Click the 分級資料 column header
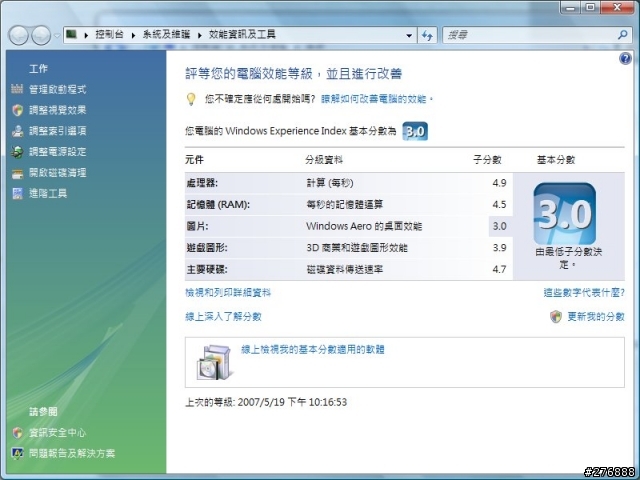The image size is (640, 480). tap(324, 160)
